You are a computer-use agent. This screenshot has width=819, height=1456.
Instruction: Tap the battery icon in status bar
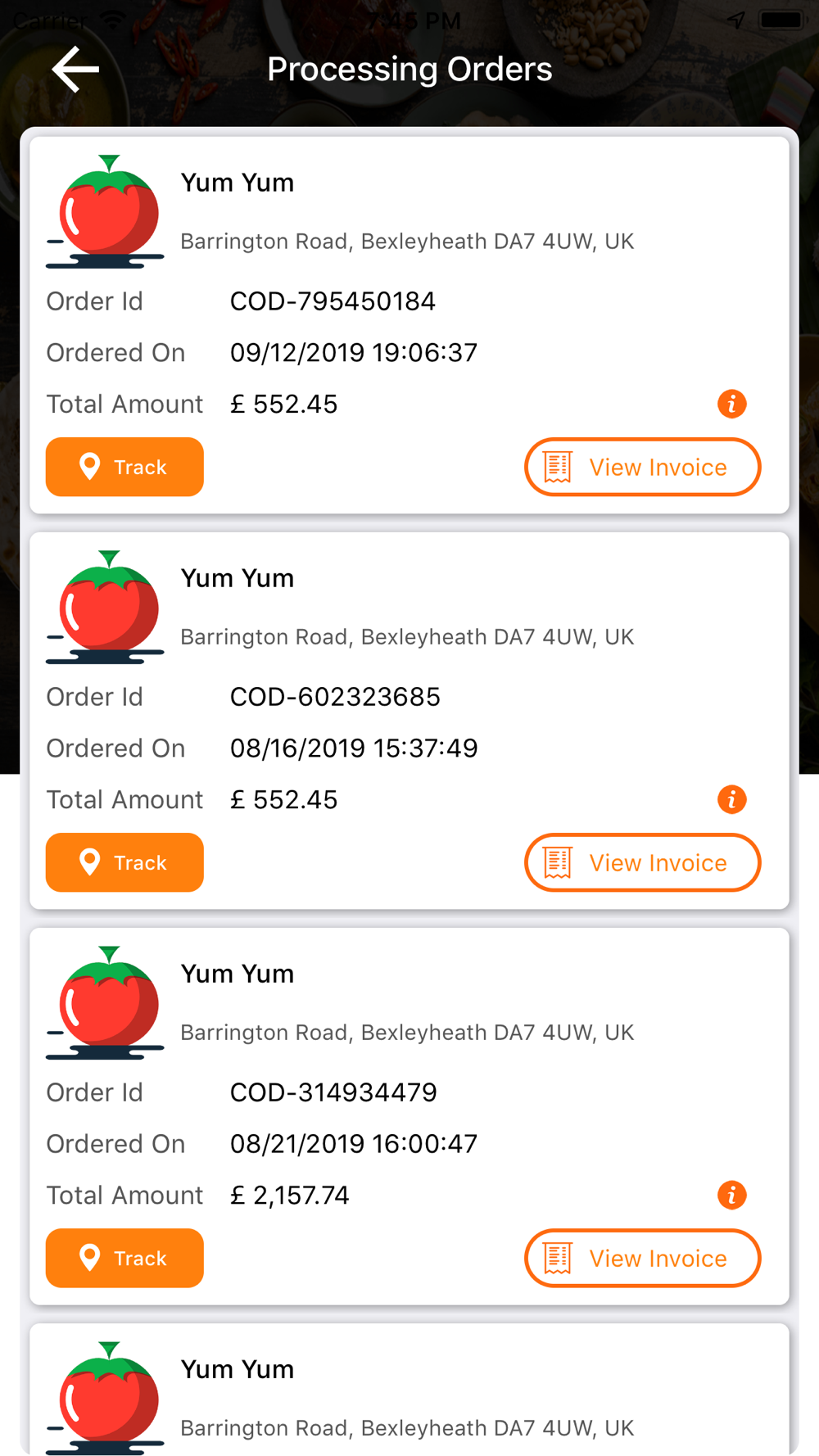[782, 20]
